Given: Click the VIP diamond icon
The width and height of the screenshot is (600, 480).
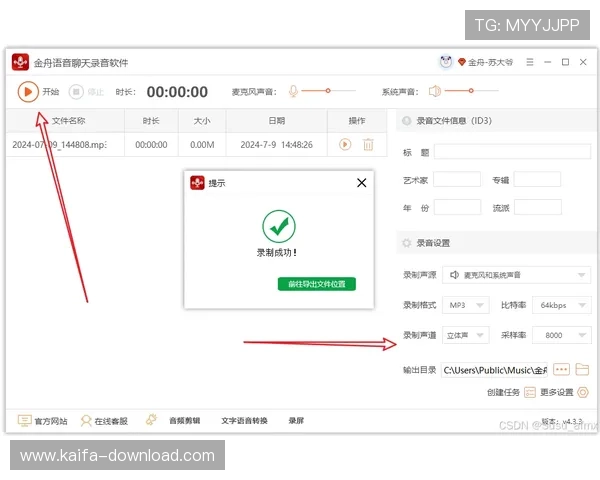Looking at the screenshot, I should coord(461,62).
